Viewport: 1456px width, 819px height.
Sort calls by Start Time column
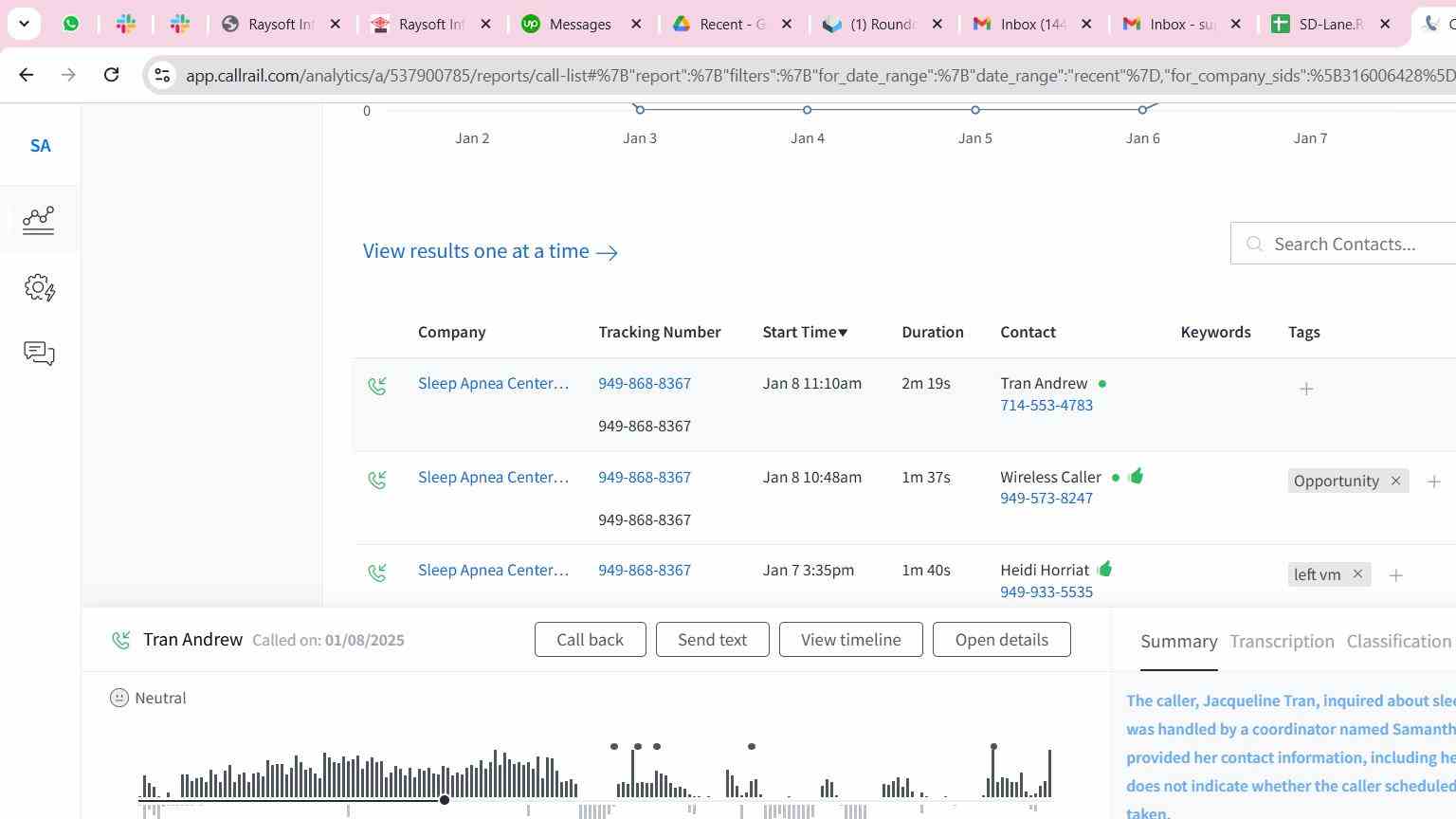(x=805, y=332)
